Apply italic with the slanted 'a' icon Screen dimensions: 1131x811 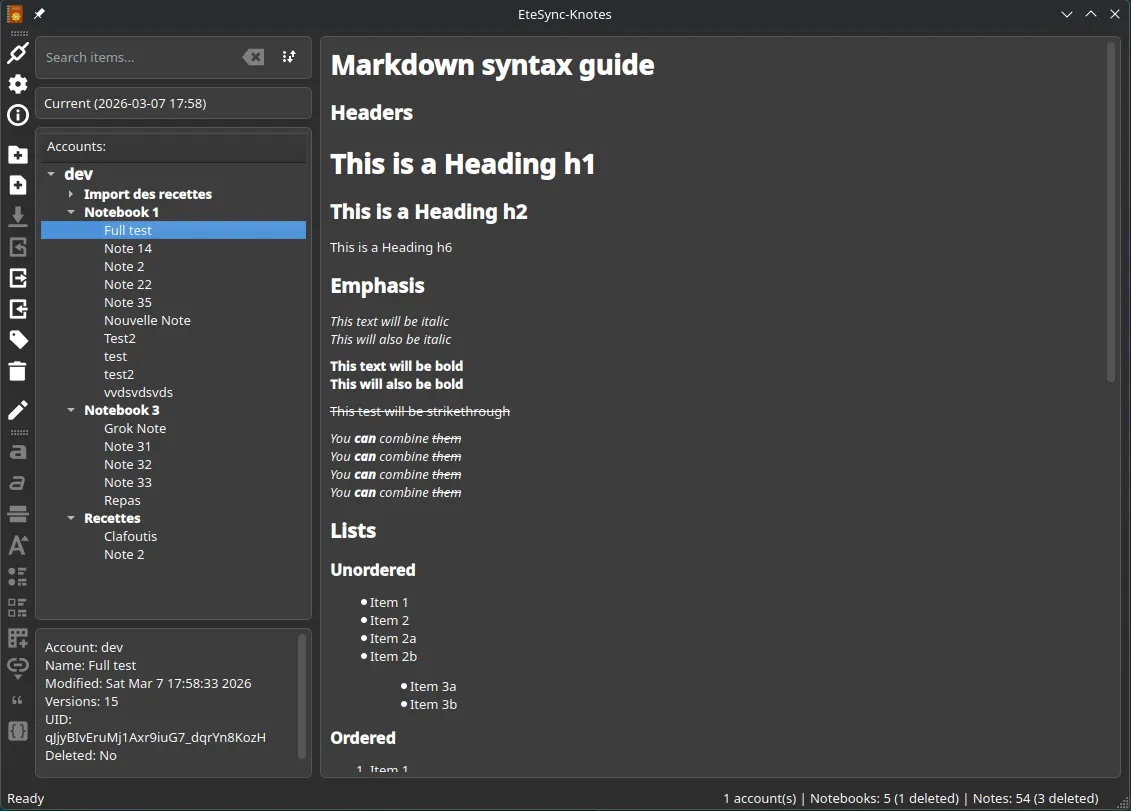click(18, 483)
